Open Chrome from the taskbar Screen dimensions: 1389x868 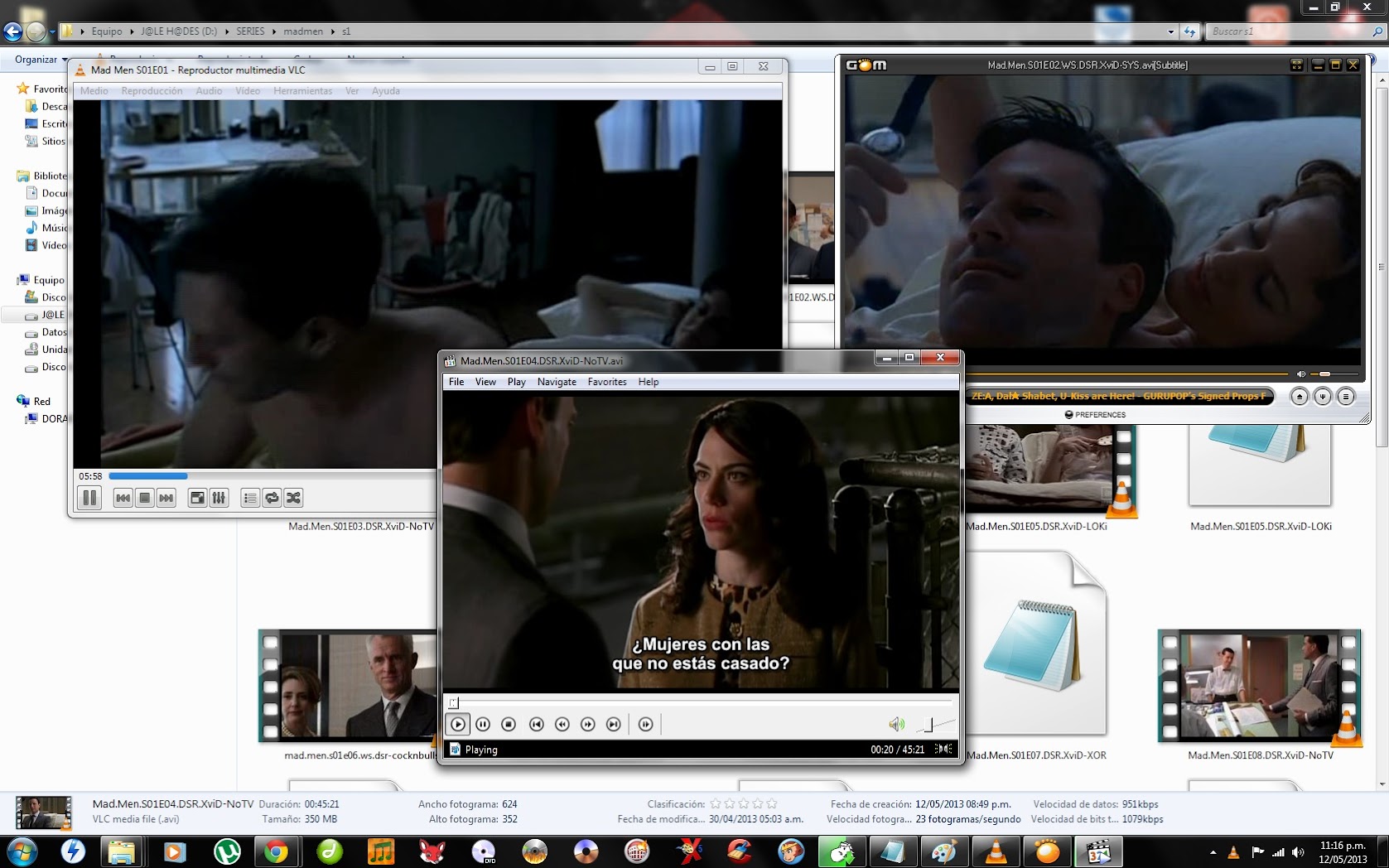point(276,851)
